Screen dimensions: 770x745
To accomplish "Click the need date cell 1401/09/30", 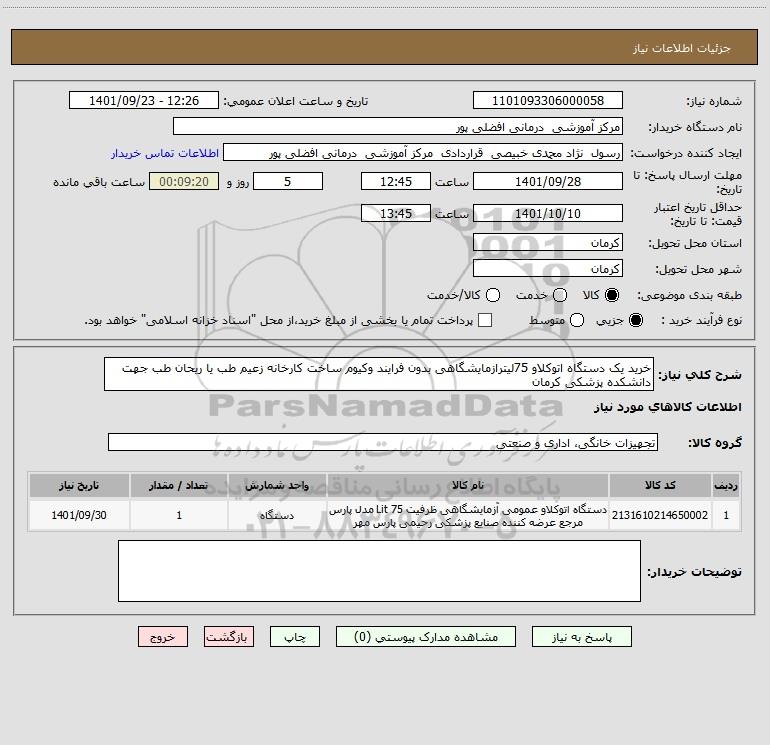I will 79,515.
